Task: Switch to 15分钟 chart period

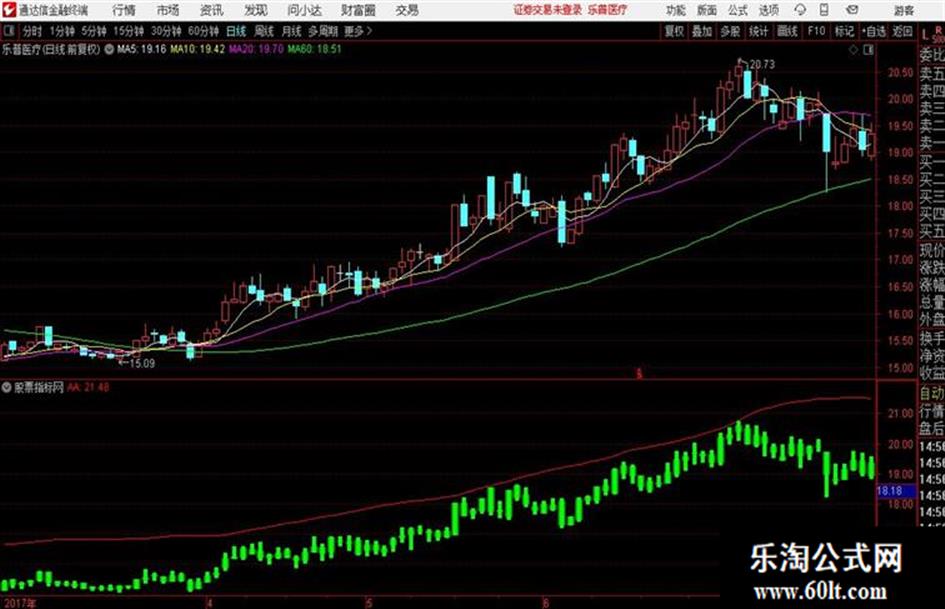Action: coord(128,31)
